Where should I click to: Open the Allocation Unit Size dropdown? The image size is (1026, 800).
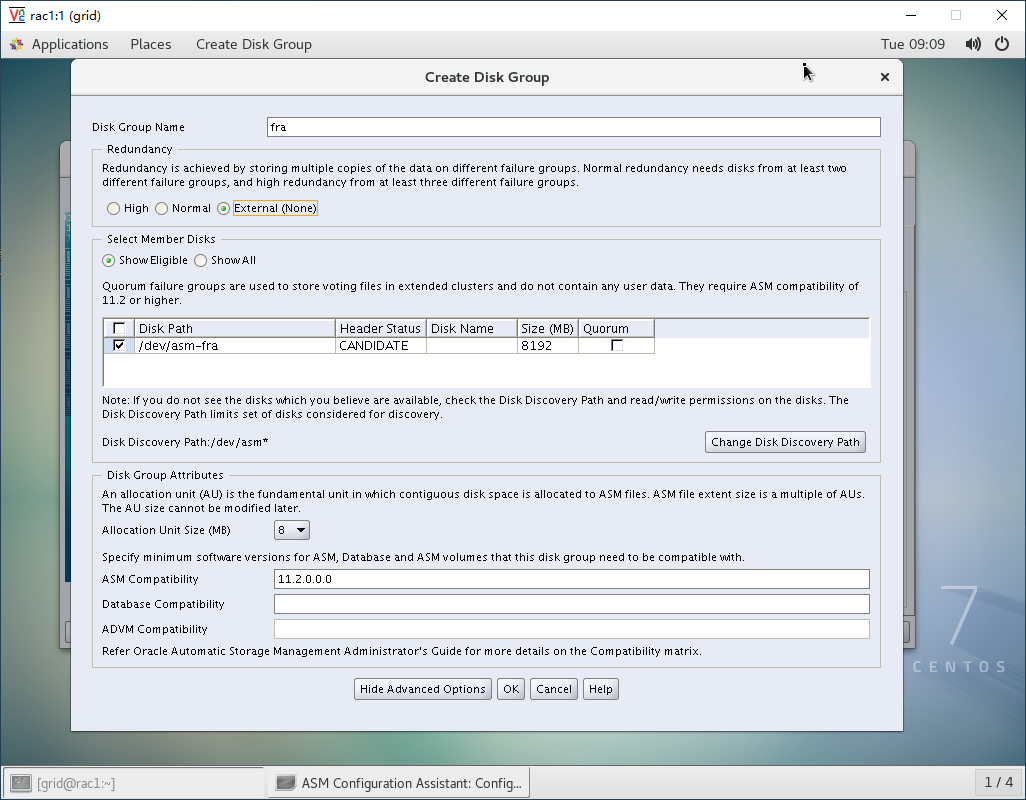point(292,530)
